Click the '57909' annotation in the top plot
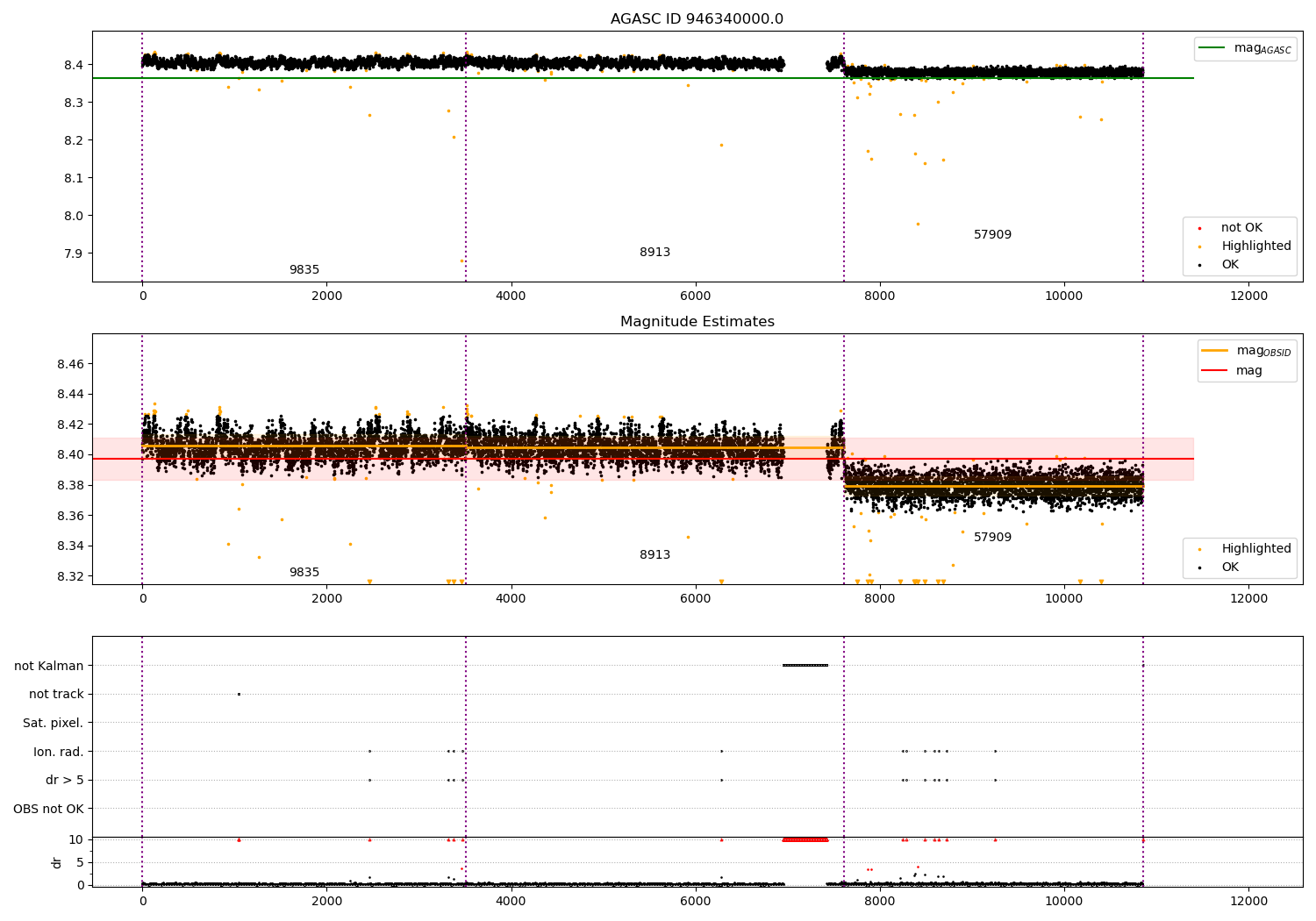 pos(992,235)
